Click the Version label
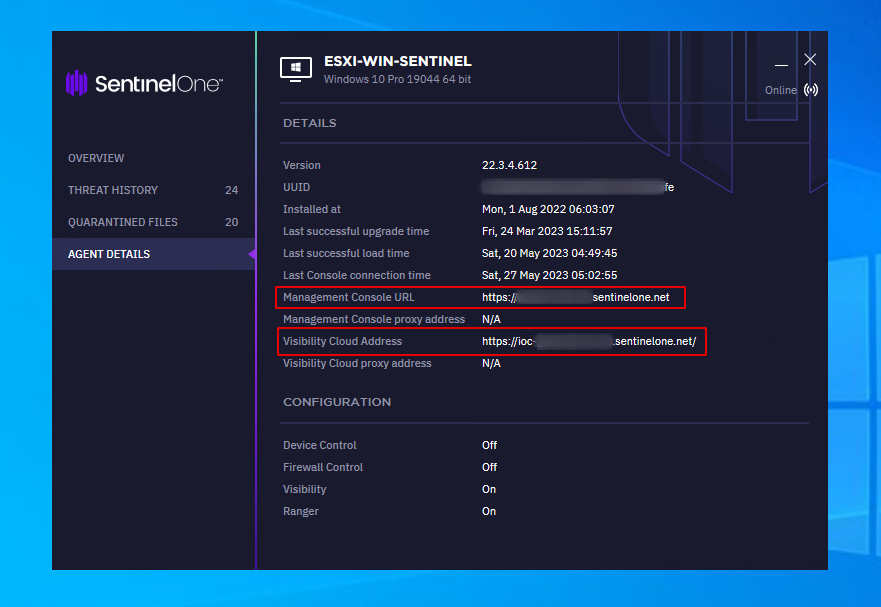This screenshot has width=881, height=607. coord(302,165)
